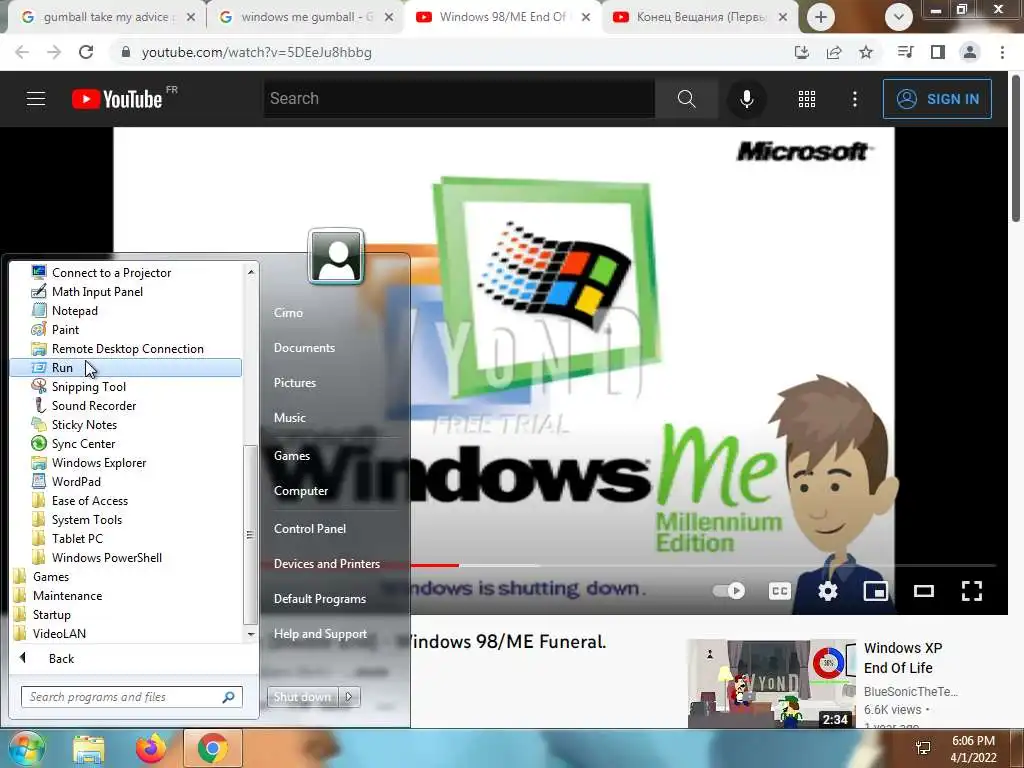Viewport: 1024px width, 768px height.
Task: Open the YouTube apps grid
Action: tap(807, 99)
